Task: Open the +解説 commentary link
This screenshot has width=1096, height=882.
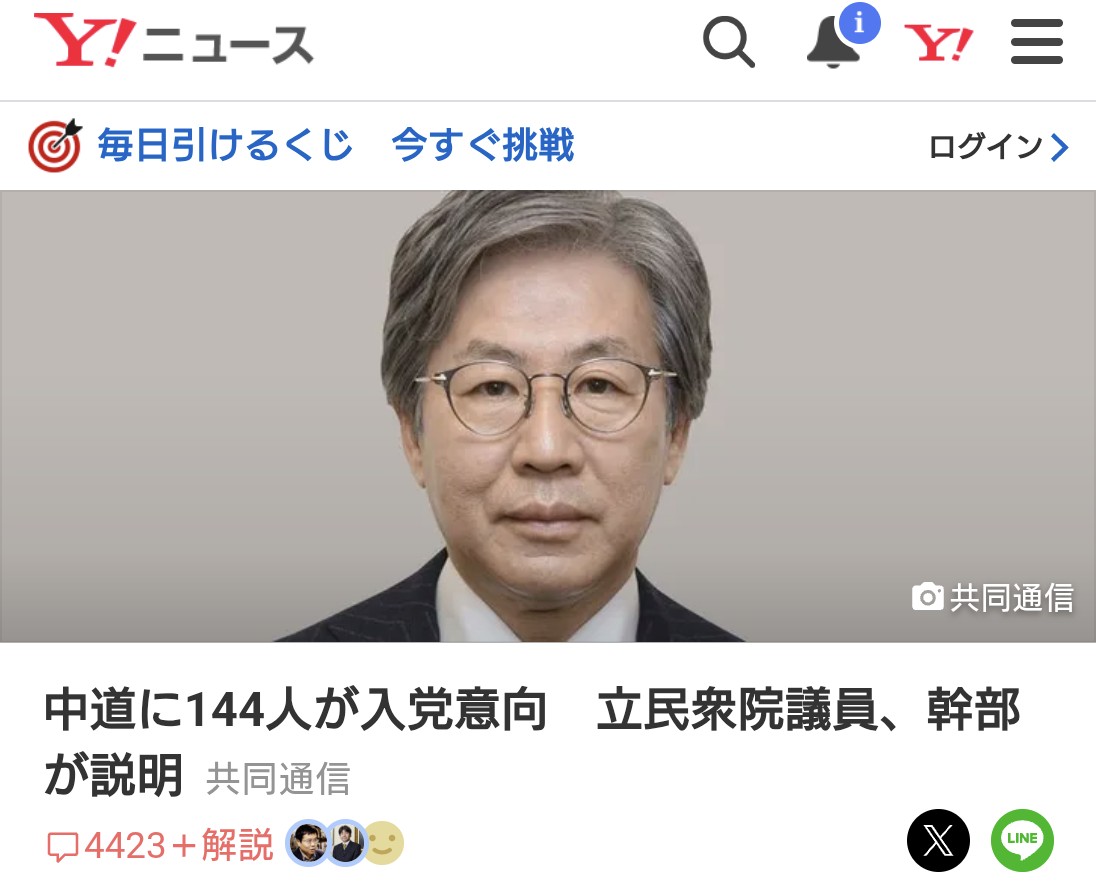Action: [221, 845]
